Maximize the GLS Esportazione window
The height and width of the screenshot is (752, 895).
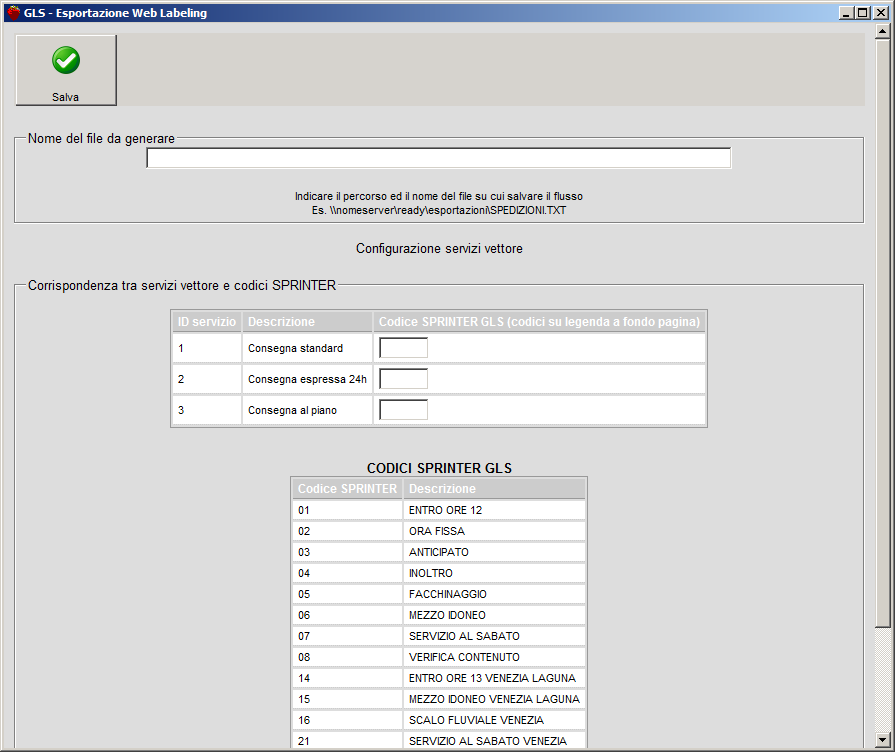click(862, 12)
